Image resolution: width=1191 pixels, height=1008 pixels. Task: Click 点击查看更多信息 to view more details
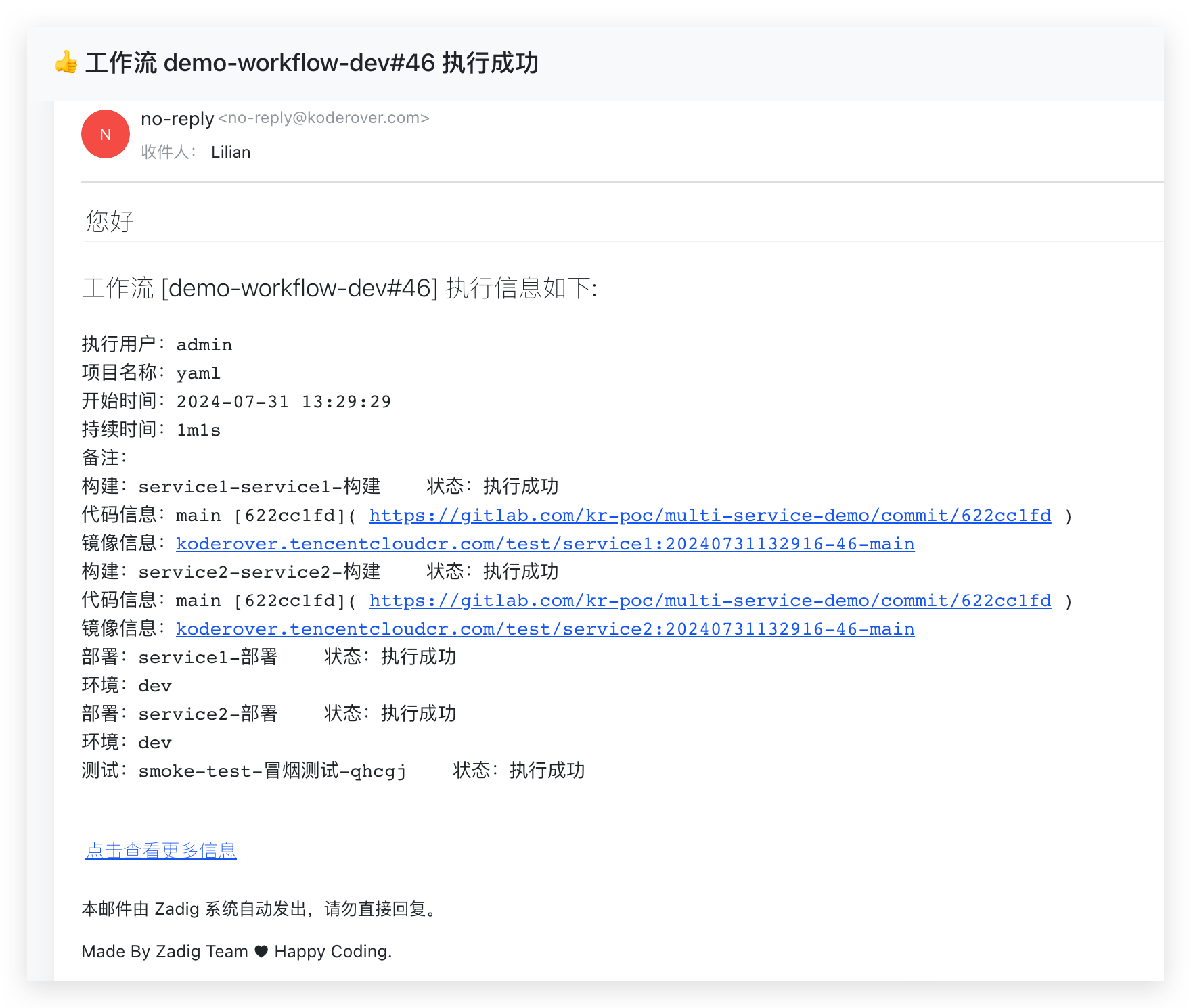(x=160, y=850)
